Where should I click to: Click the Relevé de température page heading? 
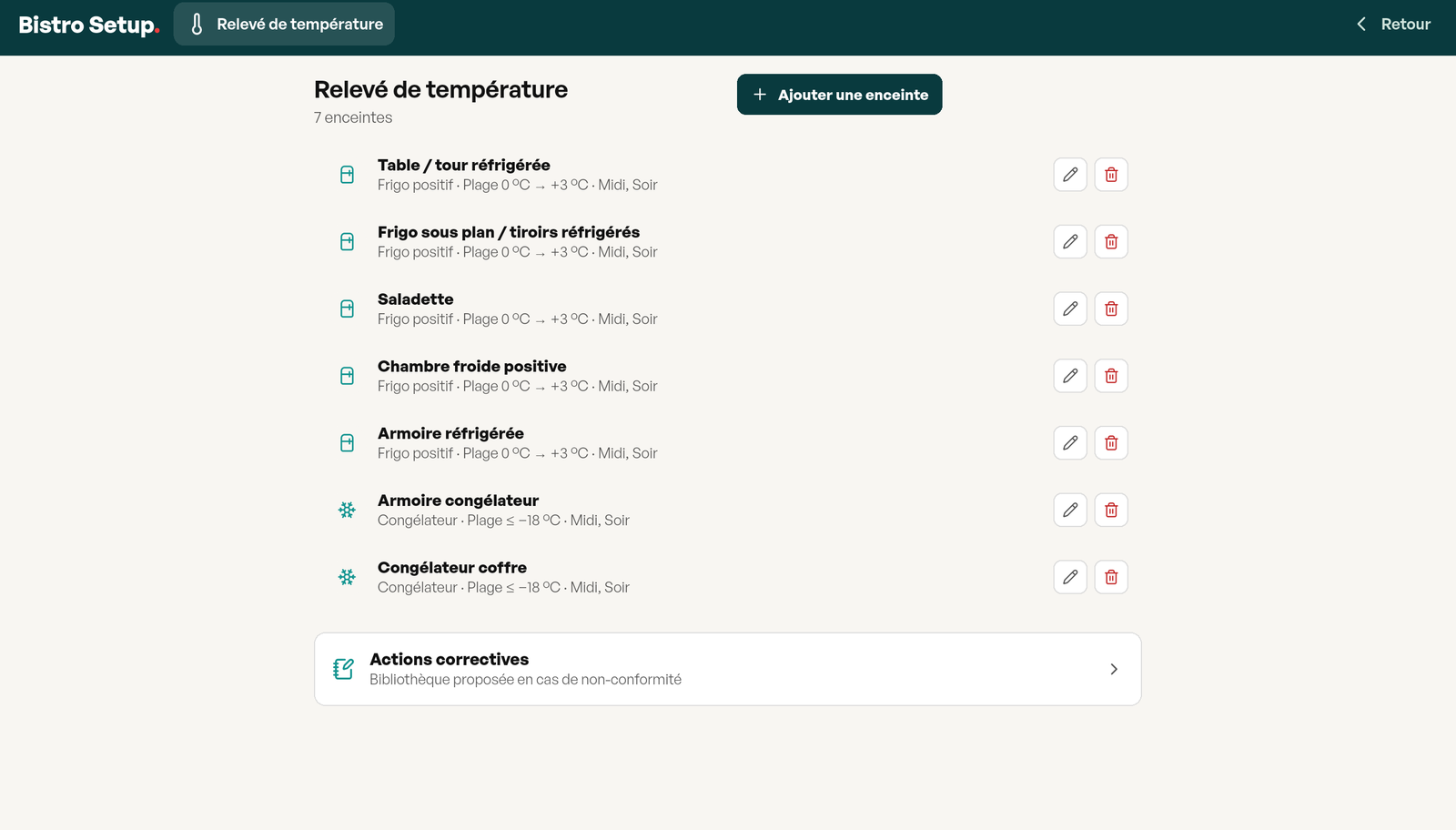[440, 89]
